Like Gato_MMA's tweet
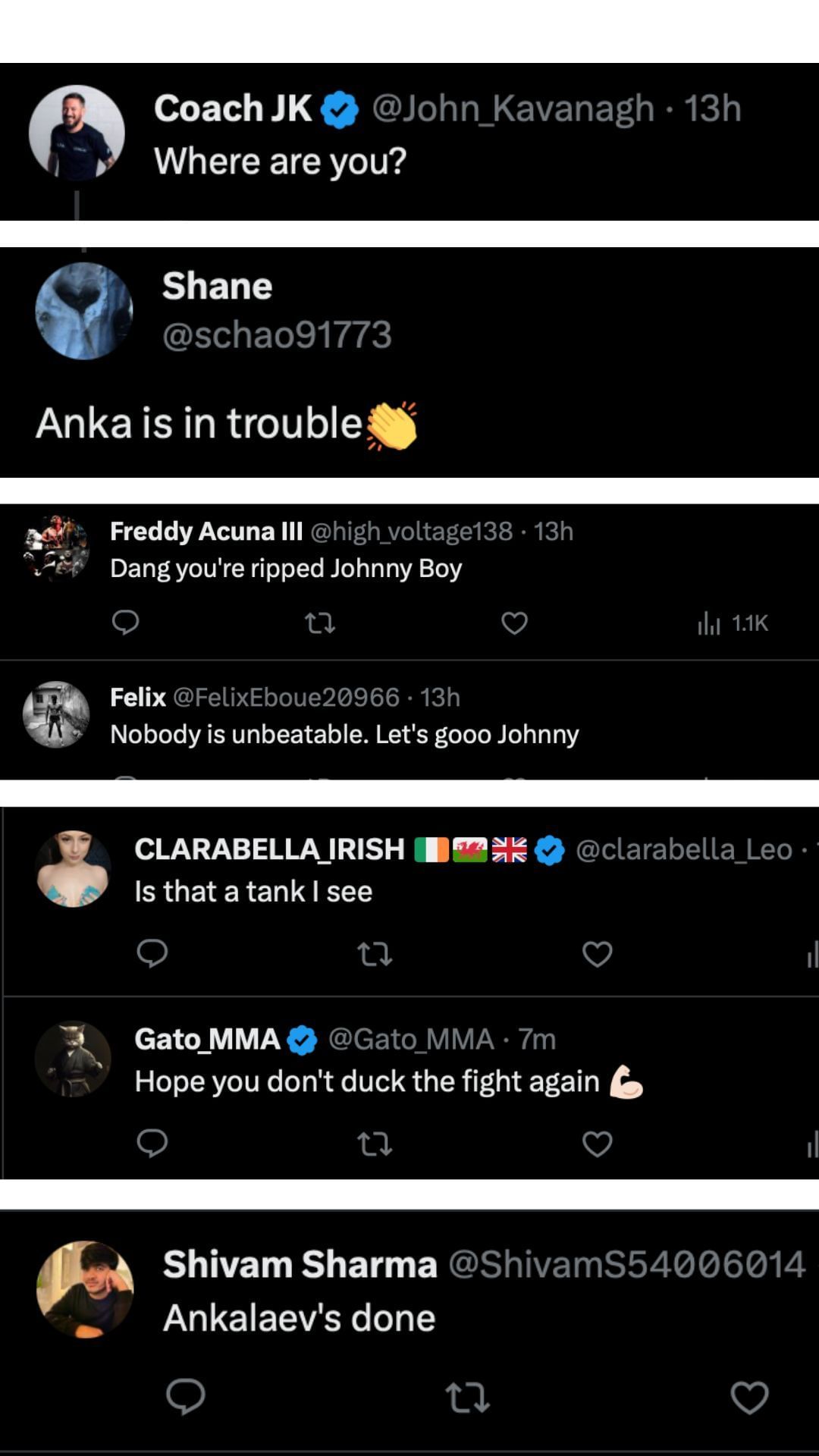The width and height of the screenshot is (819, 1456). pyautogui.click(x=598, y=1145)
